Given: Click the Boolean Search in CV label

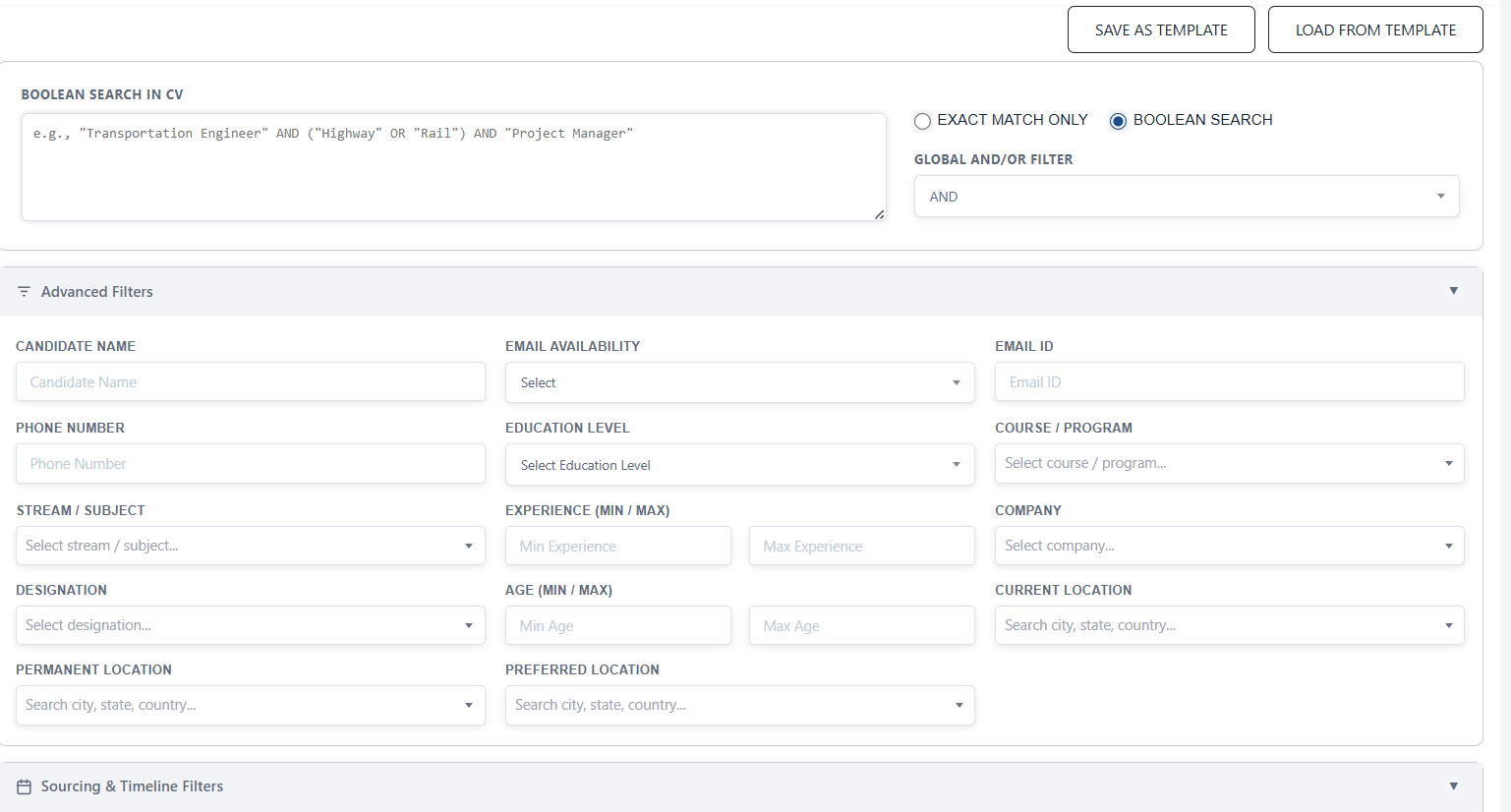Looking at the screenshot, I should tap(102, 94).
